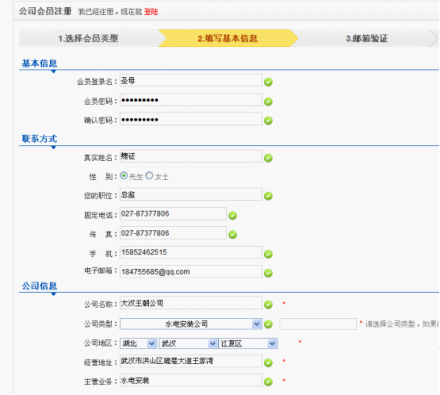Click green check icon beside 您的职位

(268, 196)
